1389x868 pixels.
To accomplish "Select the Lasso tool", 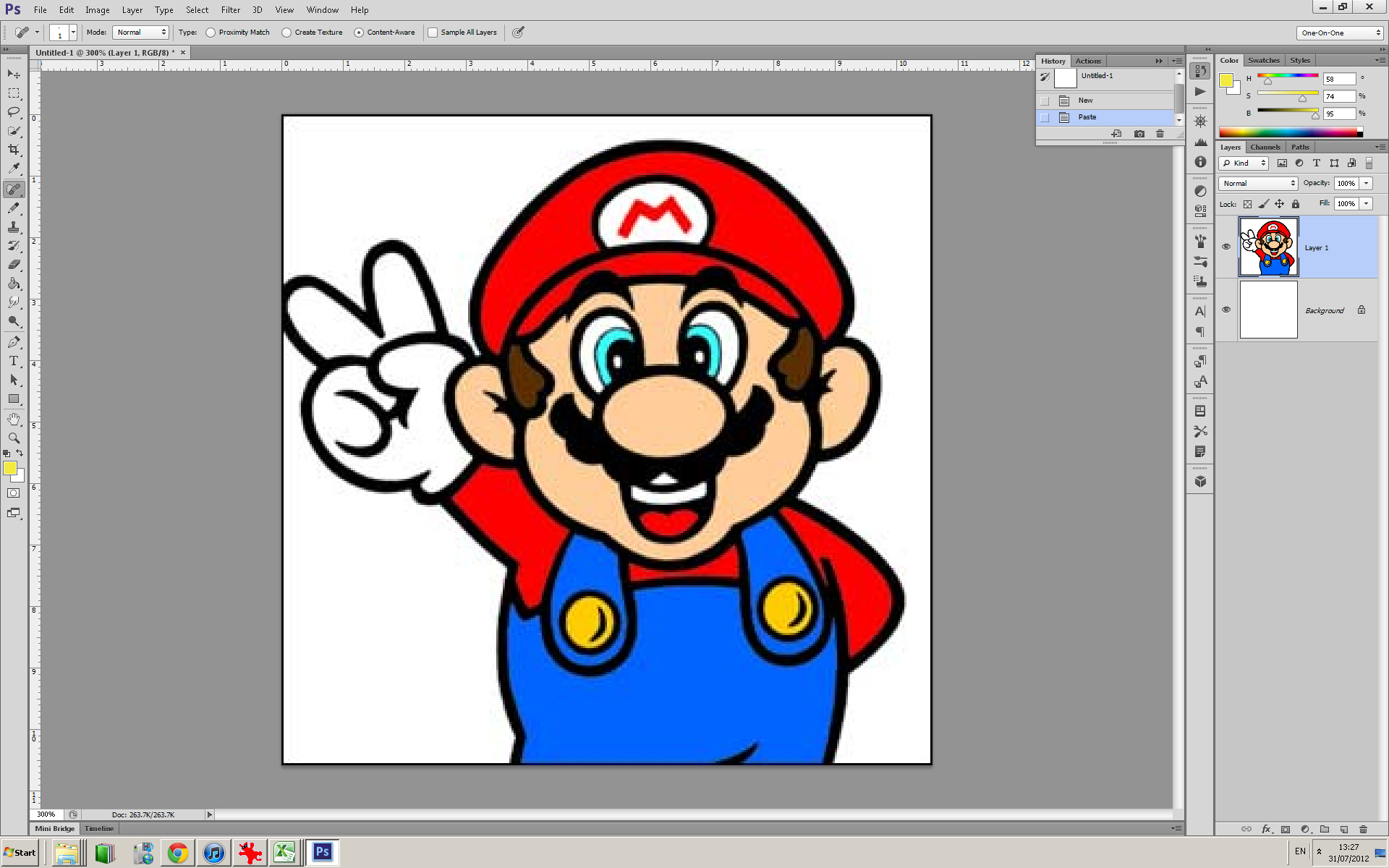I will [x=14, y=112].
